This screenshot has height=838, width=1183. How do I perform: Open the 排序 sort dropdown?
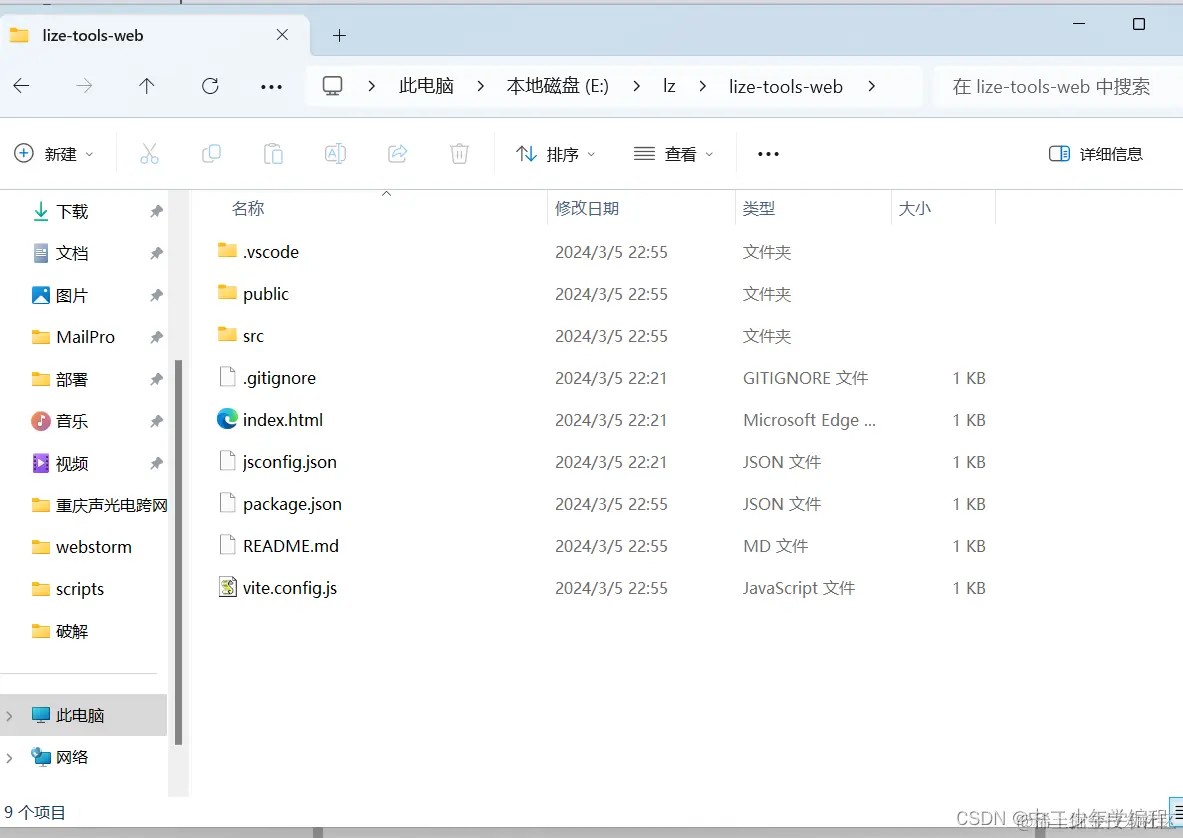pos(556,153)
